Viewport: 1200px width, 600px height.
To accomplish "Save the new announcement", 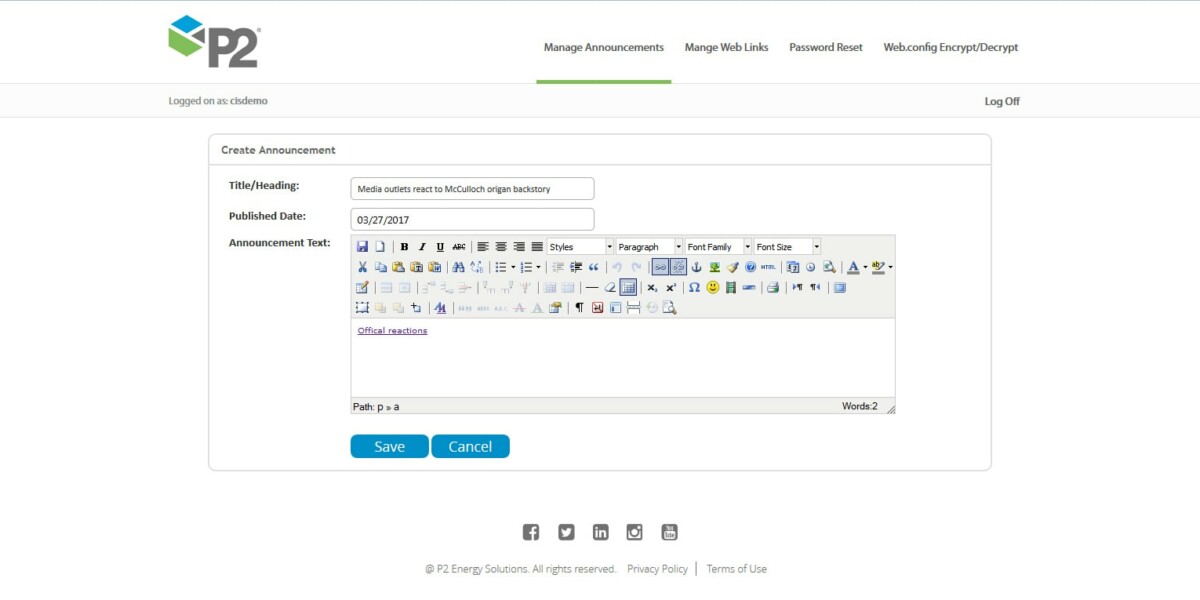I will point(389,446).
